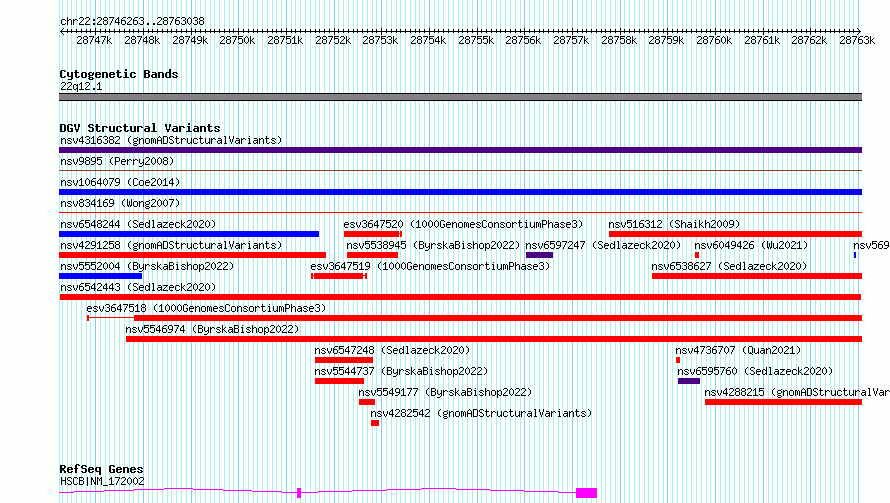Image resolution: width=890 pixels, height=503 pixels.
Task: Select the nsv6597247 purple bar
Action: [539, 255]
